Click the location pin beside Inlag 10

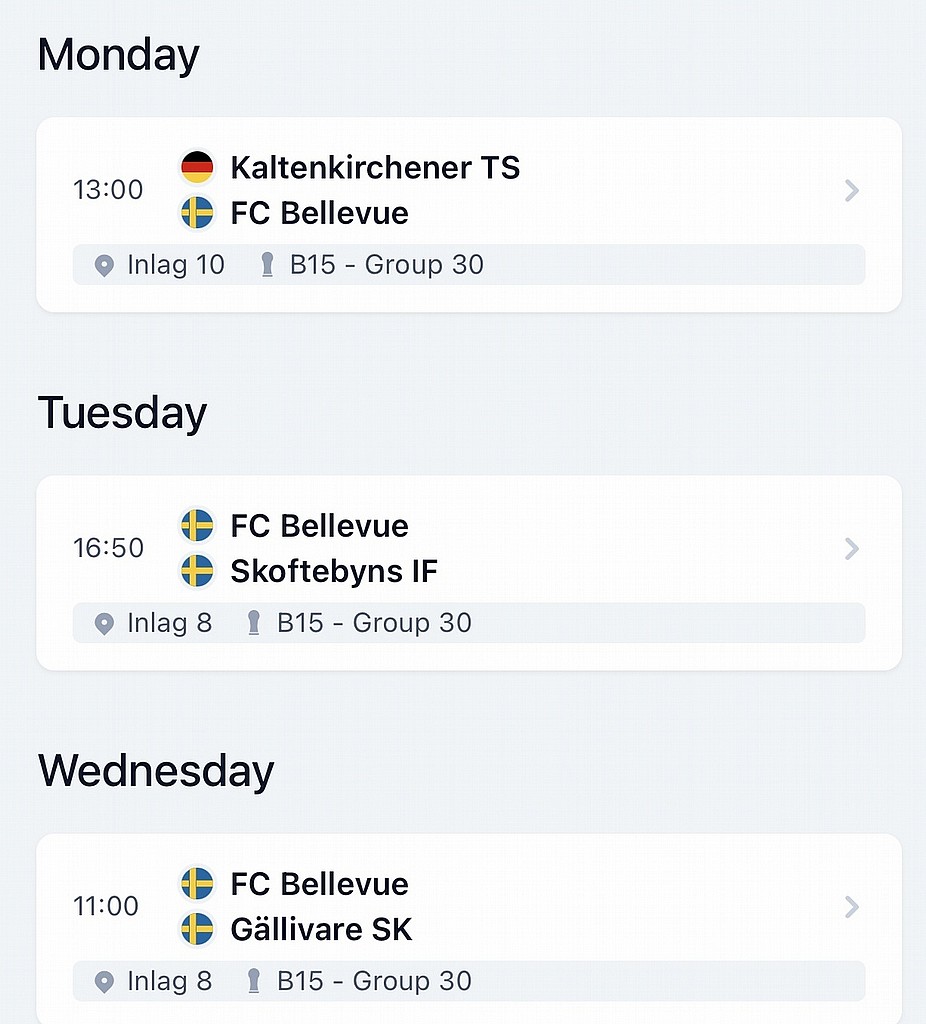(104, 266)
